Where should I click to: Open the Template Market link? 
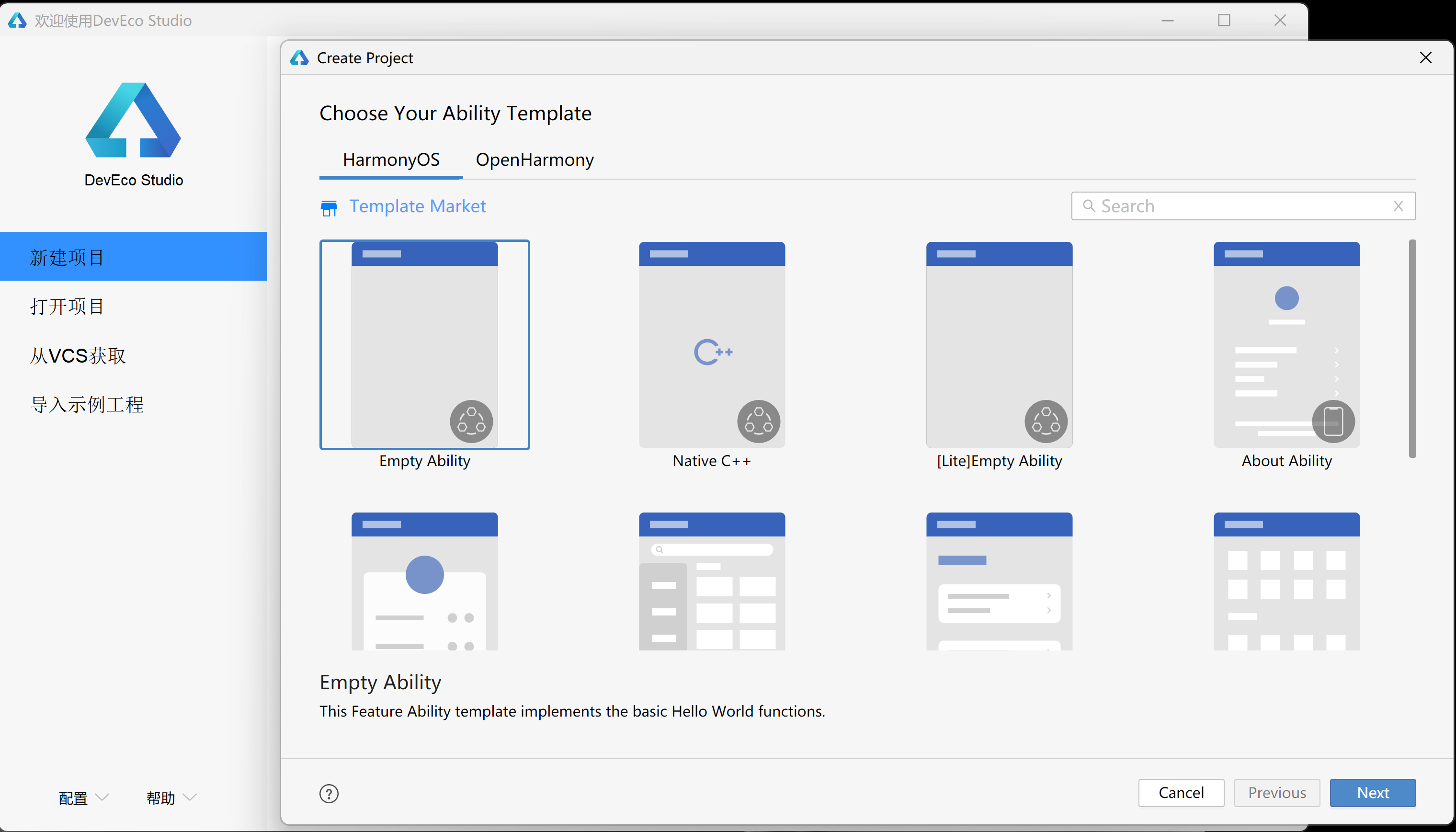pos(417,206)
